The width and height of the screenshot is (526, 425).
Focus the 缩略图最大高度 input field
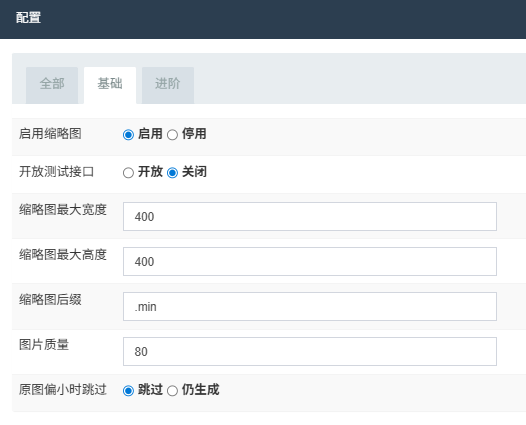pyautogui.click(x=310, y=261)
